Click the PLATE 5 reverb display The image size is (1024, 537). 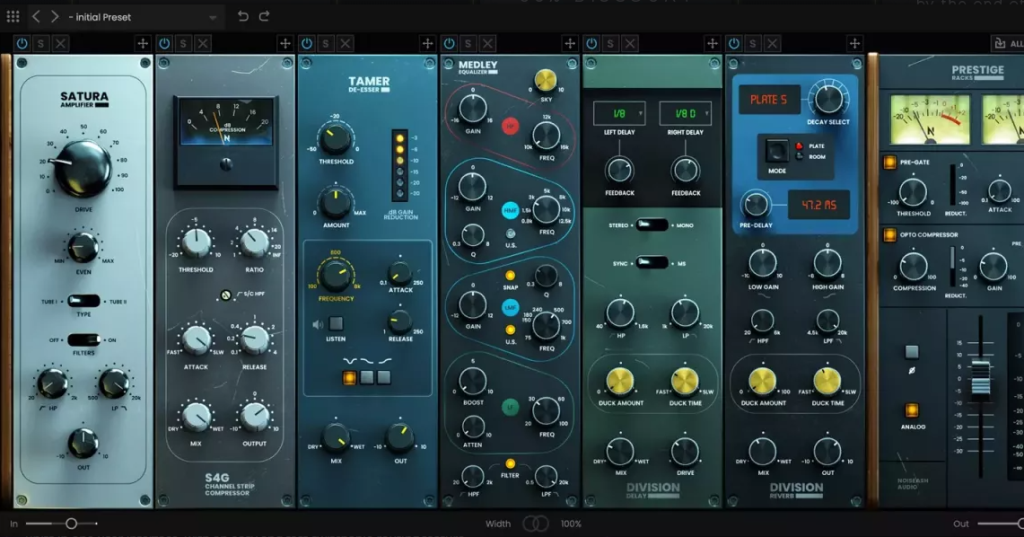769,100
